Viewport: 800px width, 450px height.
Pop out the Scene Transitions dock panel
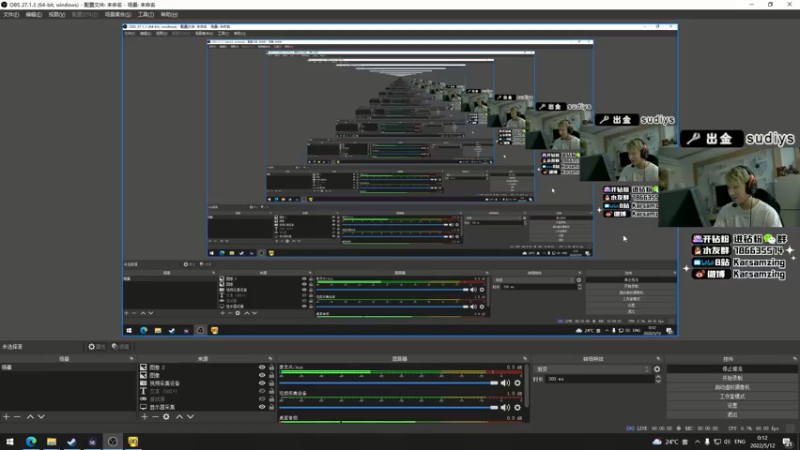tap(658, 359)
